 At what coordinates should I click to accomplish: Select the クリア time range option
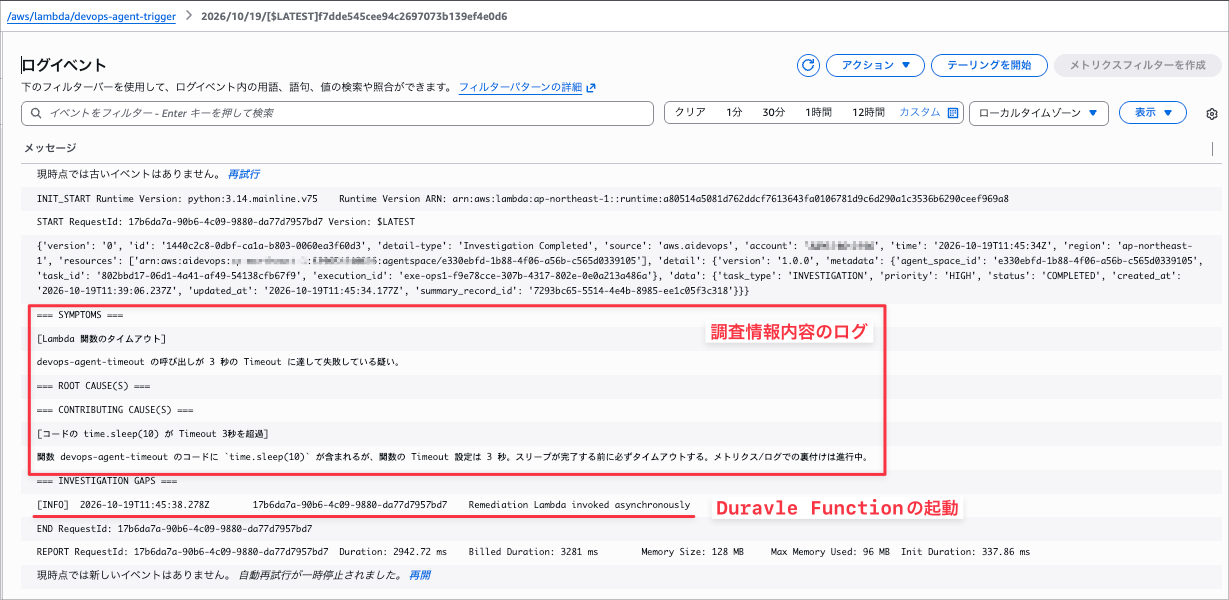point(690,113)
